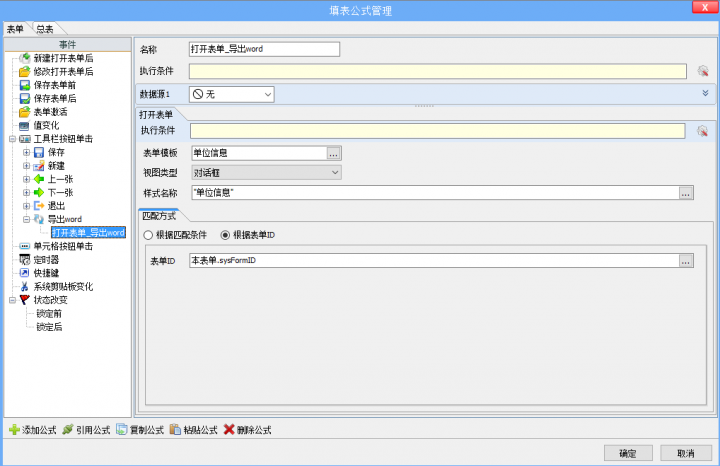Click the 表单ID input field
This screenshot has height=466, width=720.
click(434, 261)
